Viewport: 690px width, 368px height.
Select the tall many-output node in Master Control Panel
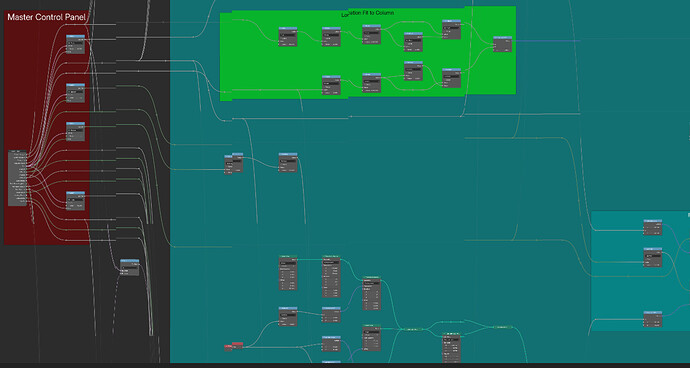[17, 178]
